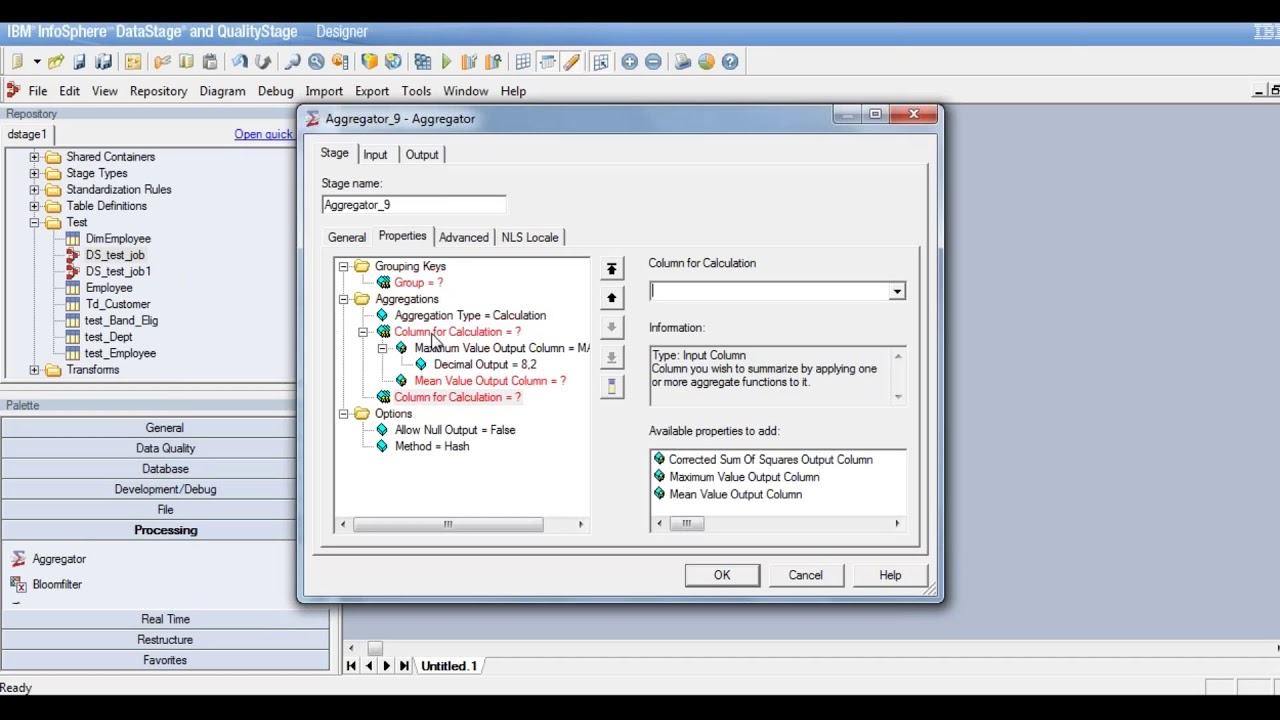This screenshot has height=720, width=1280.
Task: Click the pencil annotation toolbar icon
Action: click(x=571, y=62)
